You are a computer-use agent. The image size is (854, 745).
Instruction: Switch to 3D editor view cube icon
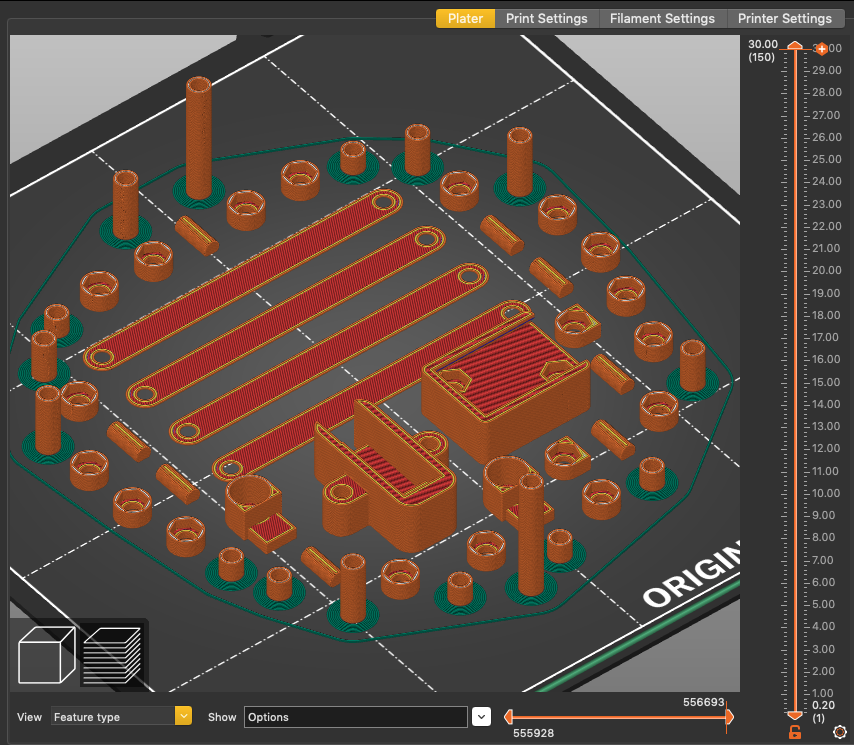(x=47, y=655)
